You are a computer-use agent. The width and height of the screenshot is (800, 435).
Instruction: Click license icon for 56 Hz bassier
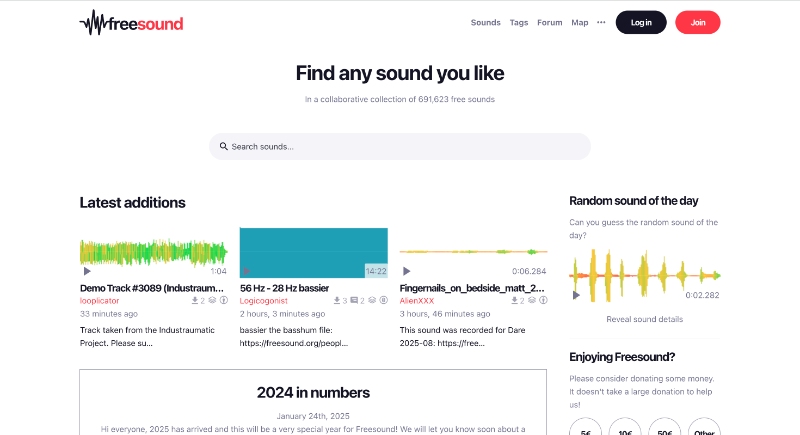point(383,300)
